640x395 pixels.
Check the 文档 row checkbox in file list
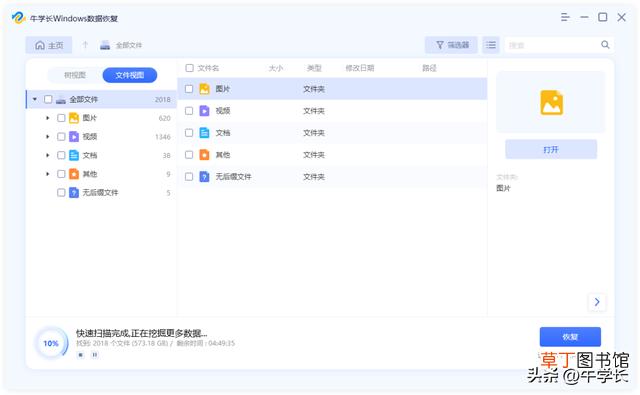tap(189, 133)
